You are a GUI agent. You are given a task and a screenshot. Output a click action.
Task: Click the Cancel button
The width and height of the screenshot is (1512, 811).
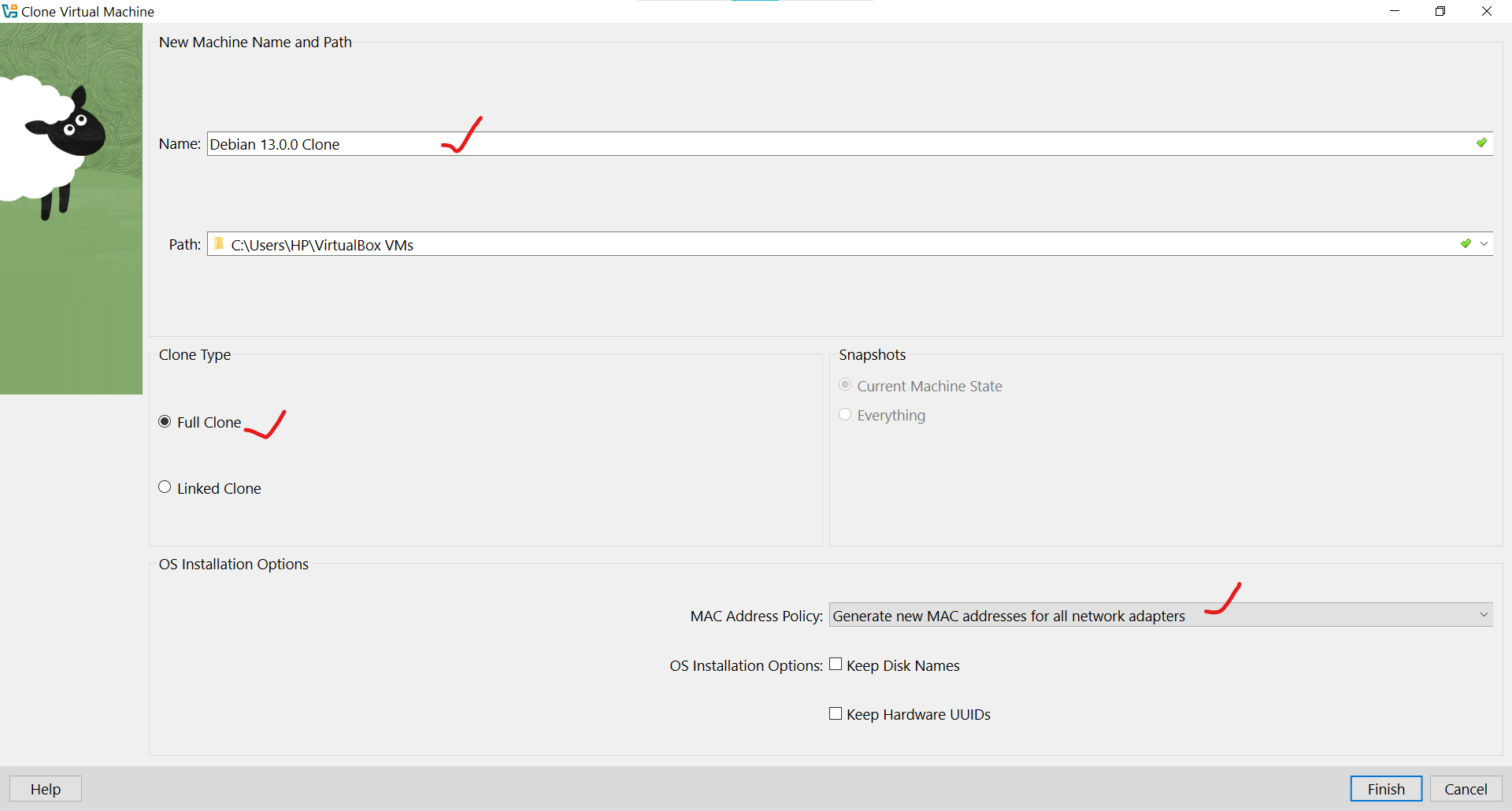tap(1466, 789)
